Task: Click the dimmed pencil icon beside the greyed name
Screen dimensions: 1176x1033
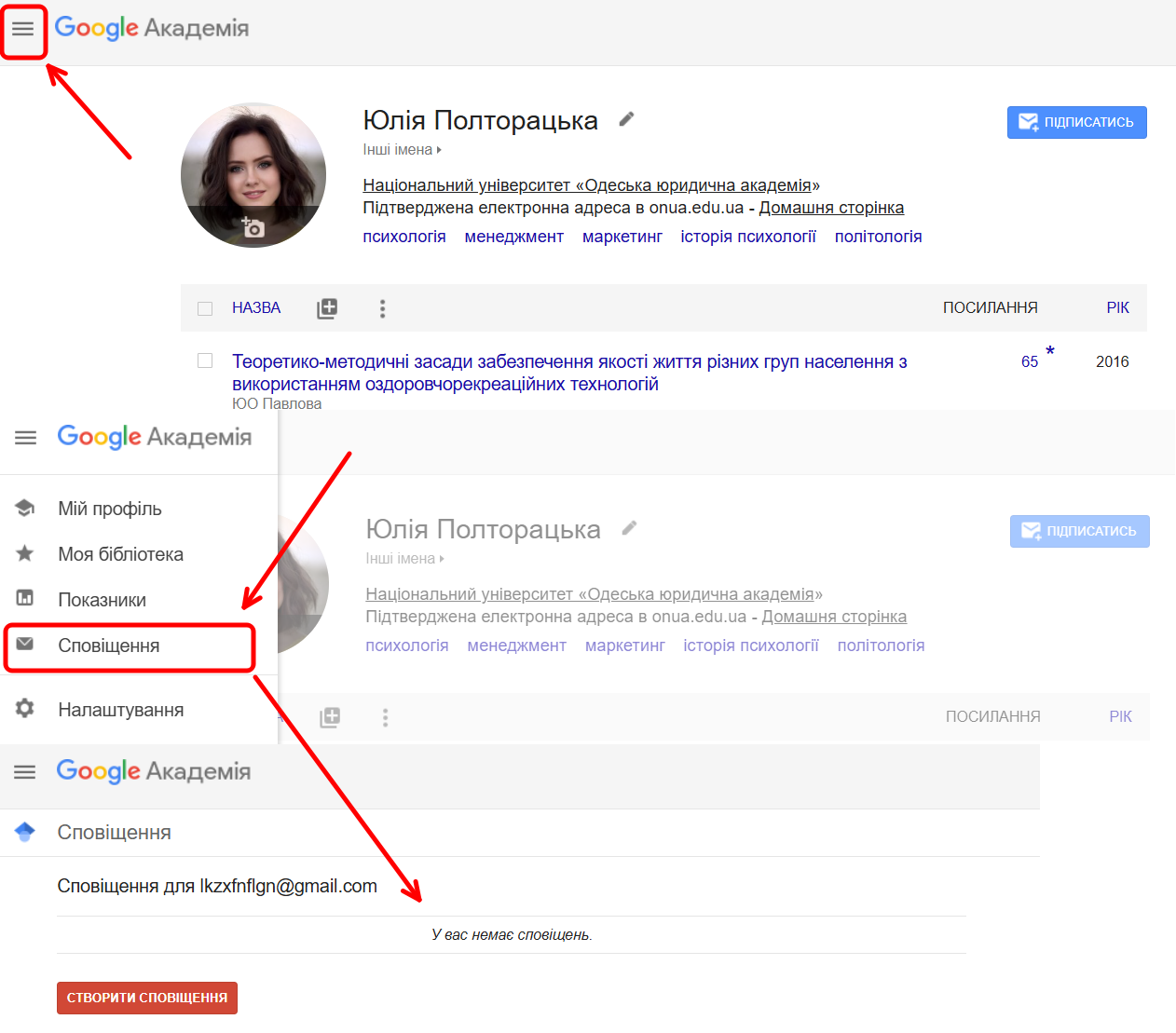Action: [630, 528]
